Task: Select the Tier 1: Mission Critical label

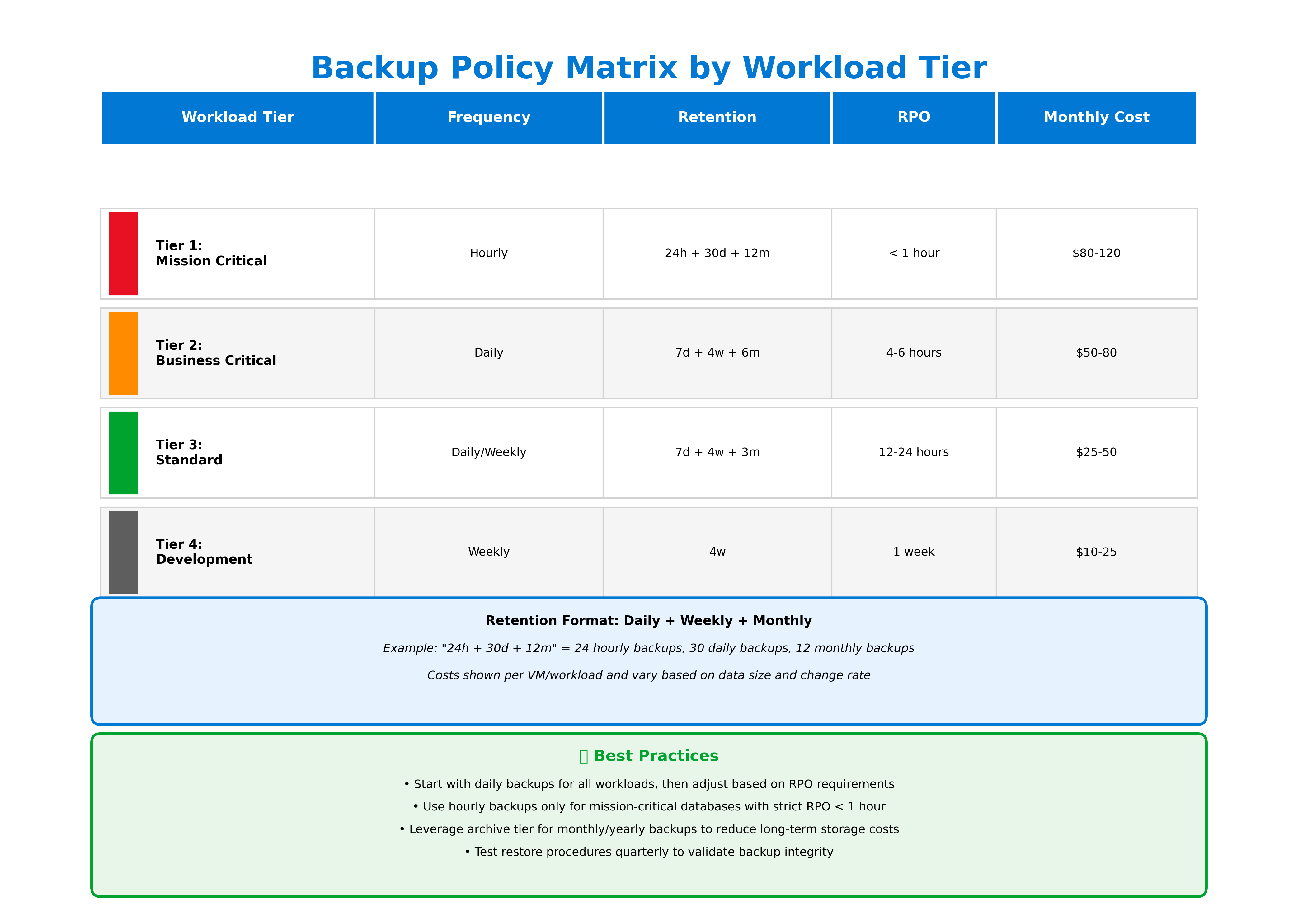Action: pyautogui.click(x=211, y=253)
